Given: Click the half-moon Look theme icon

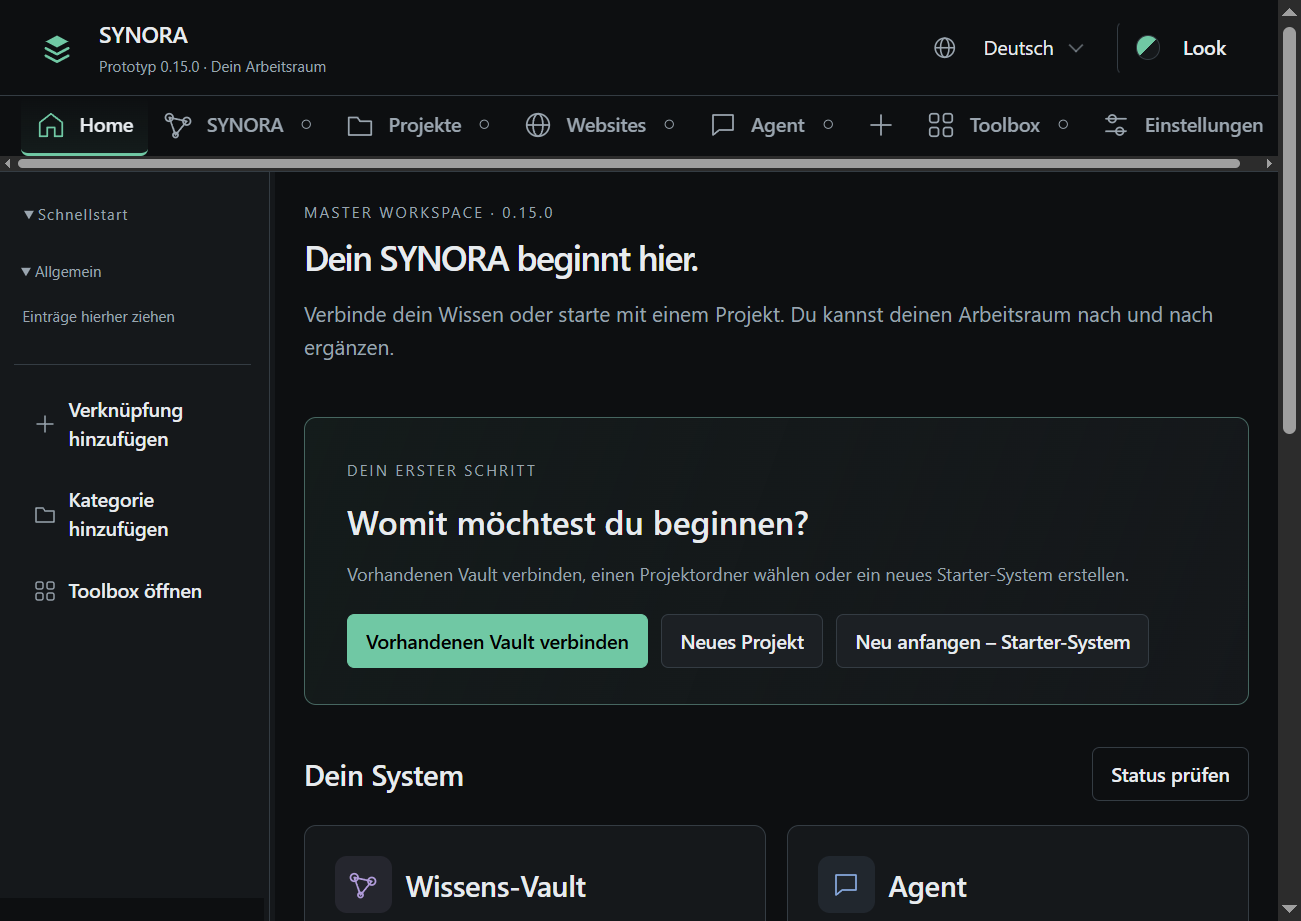Looking at the screenshot, I should pyautogui.click(x=1148, y=47).
